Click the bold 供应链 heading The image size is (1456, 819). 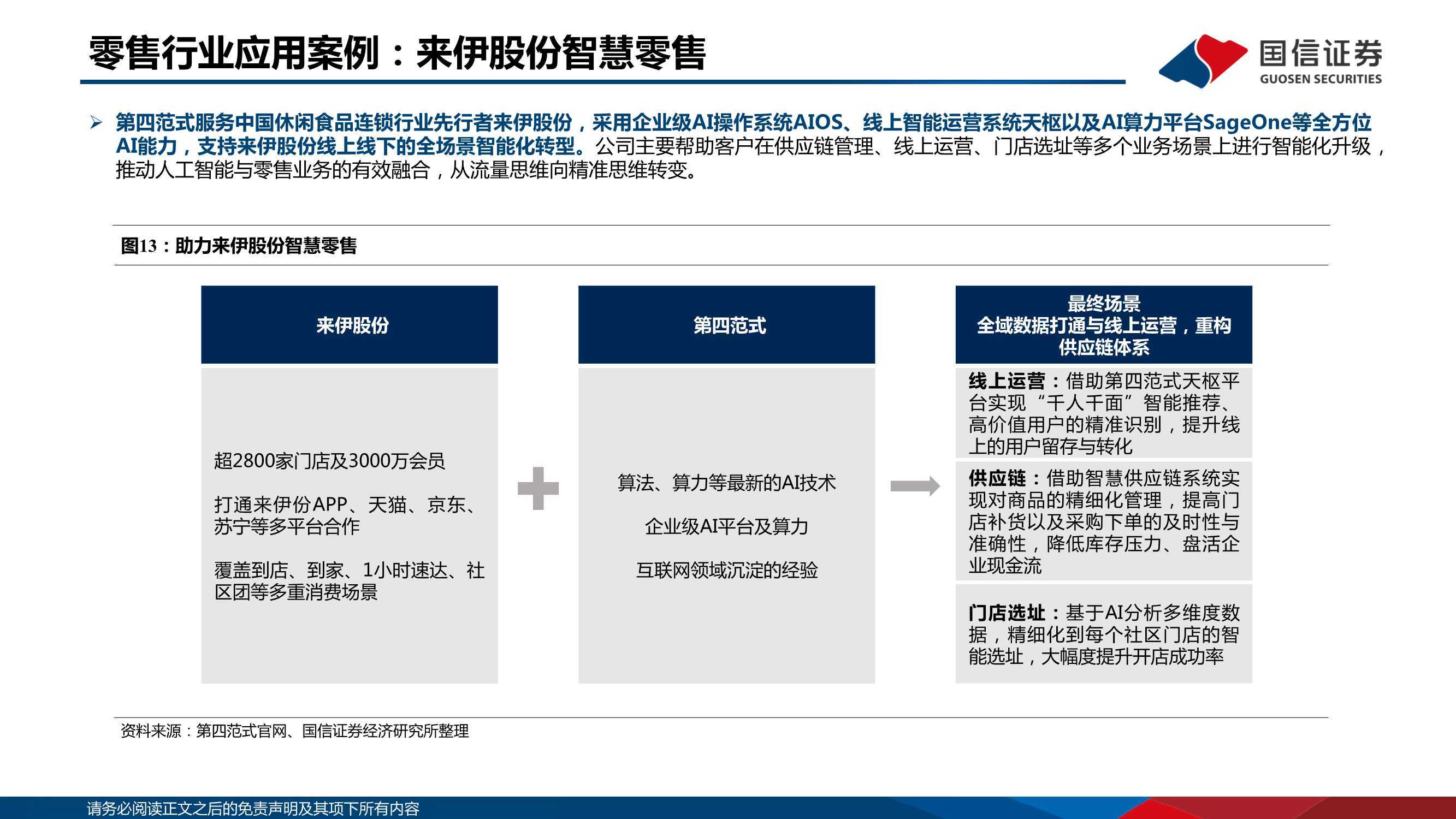997,478
